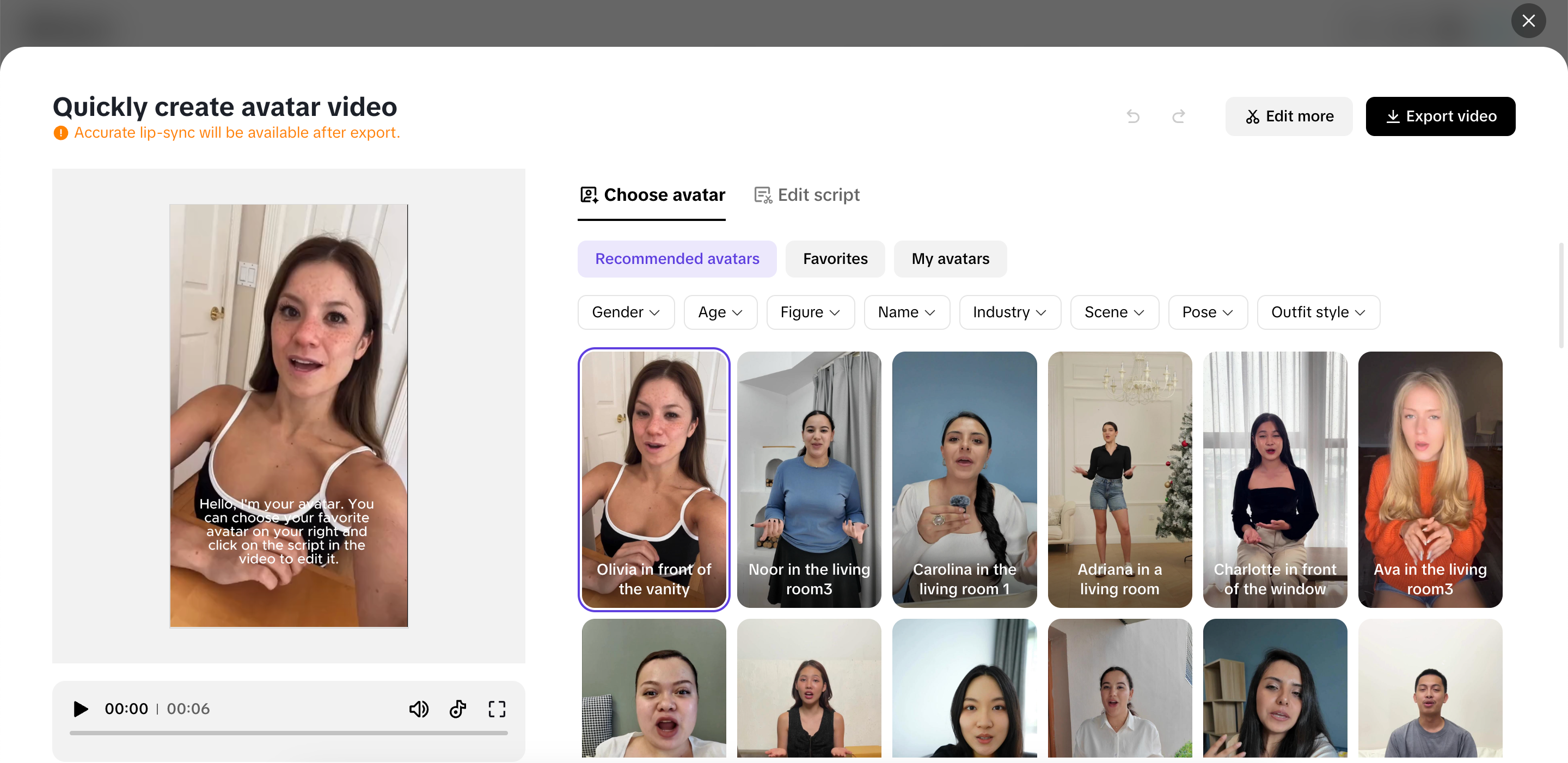Viewport: 1568px width, 763px height.
Task: Enter fullscreen video preview
Action: point(497,708)
